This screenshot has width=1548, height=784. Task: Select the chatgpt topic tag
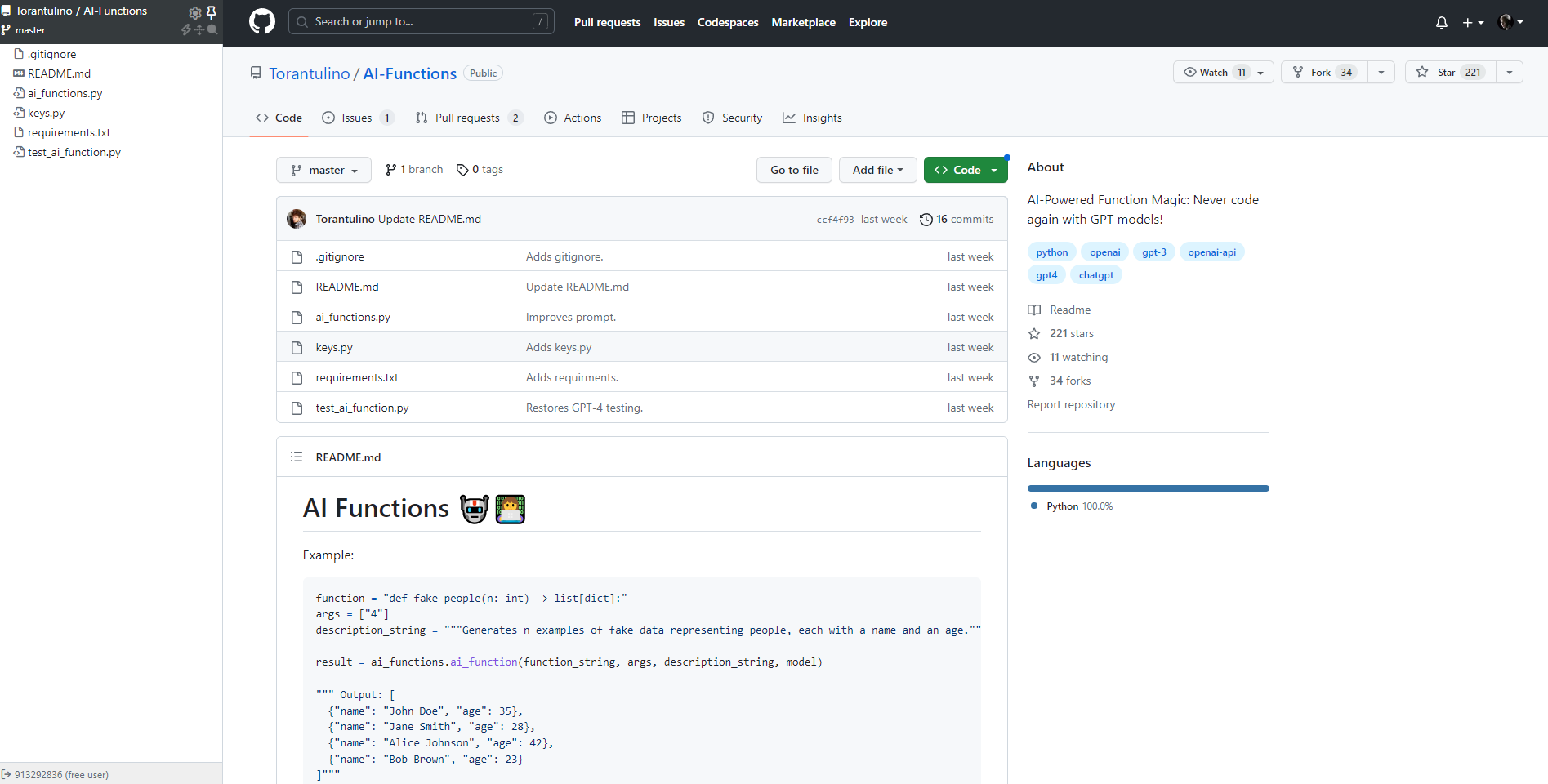[x=1096, y=275]
